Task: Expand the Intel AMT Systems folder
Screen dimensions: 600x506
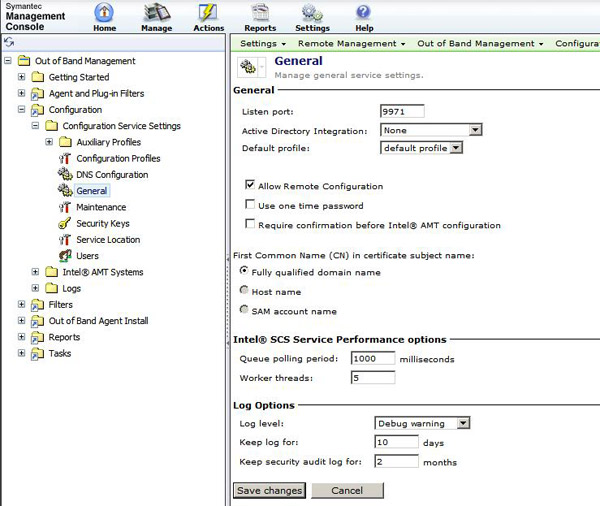Action: (x=35, y=272)
